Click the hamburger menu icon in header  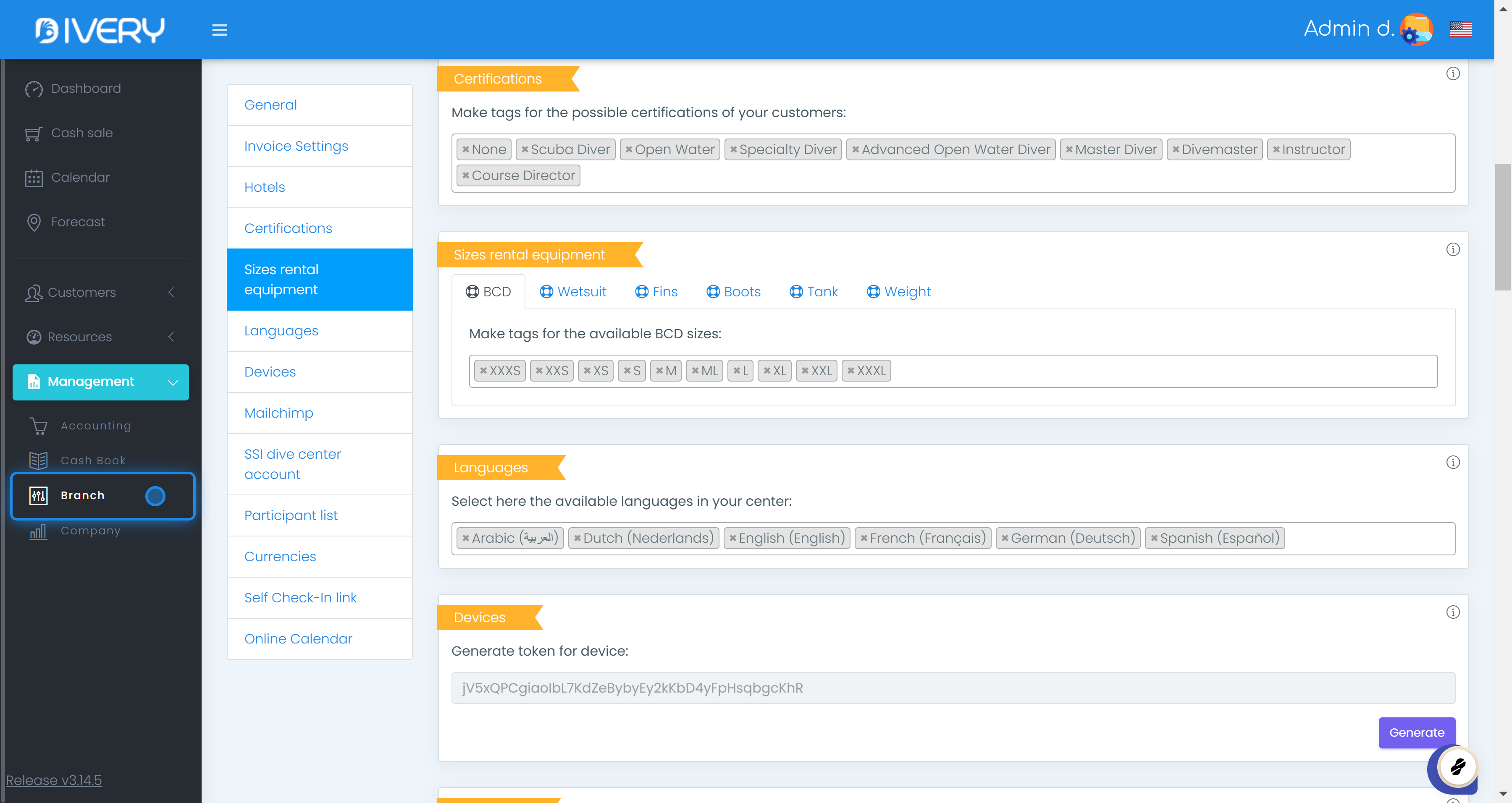pos(220,30)
